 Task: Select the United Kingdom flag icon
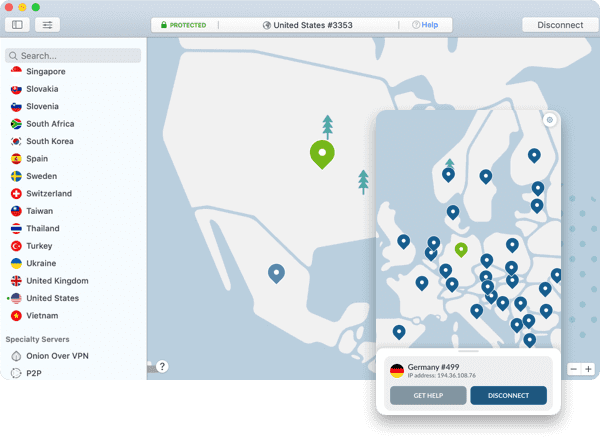point(16,281)
